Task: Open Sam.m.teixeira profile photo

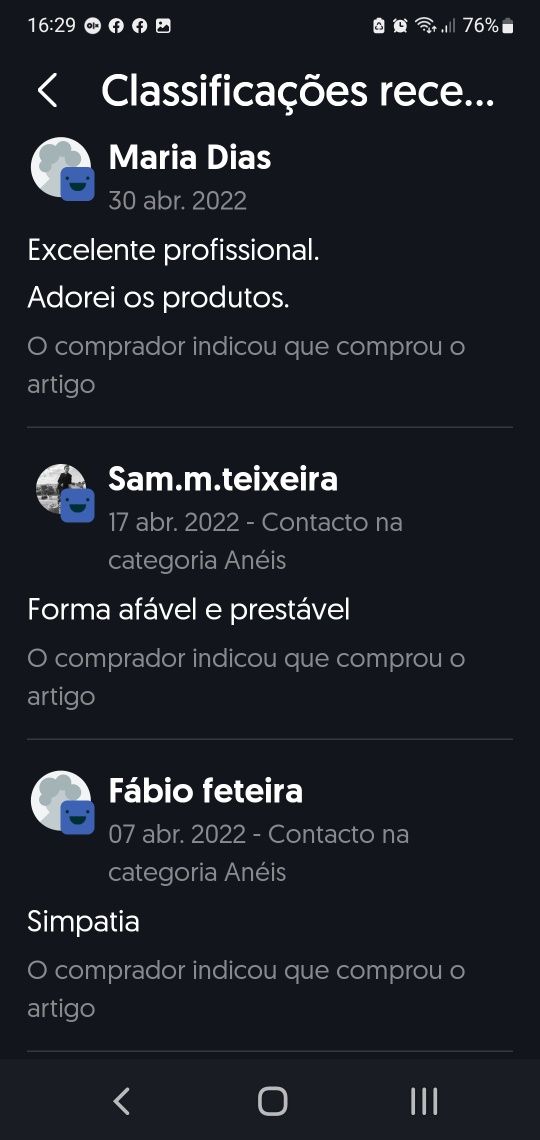Action: coord(61,489)
